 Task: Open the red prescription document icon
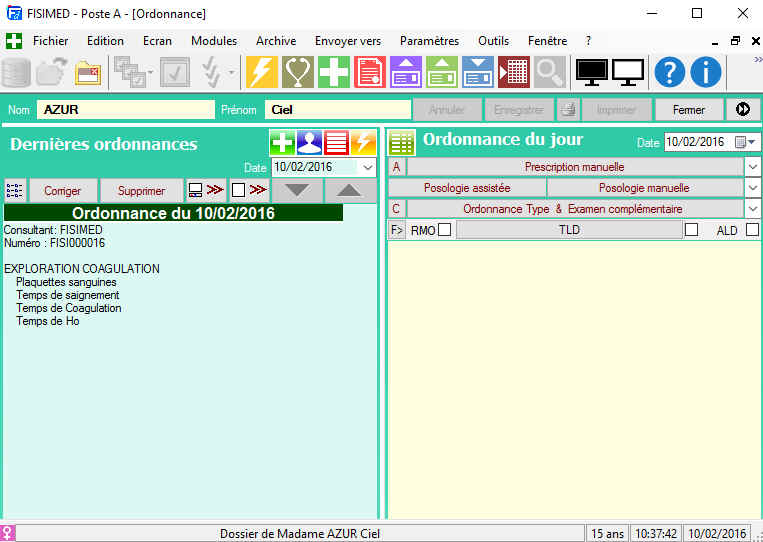pyautogui.click(x=370, y=72)
